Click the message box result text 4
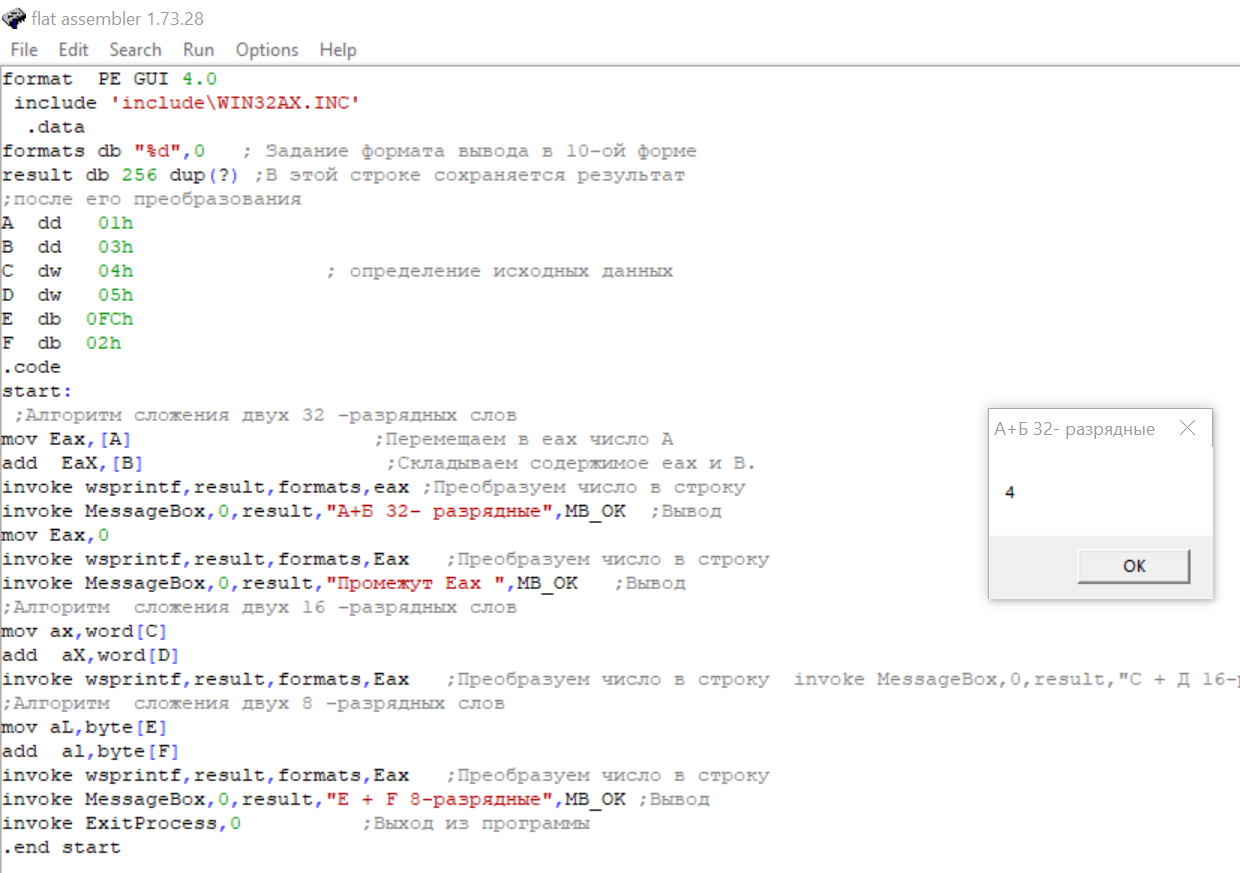This screenshot has height=873, width=1240. [1010, 493]
